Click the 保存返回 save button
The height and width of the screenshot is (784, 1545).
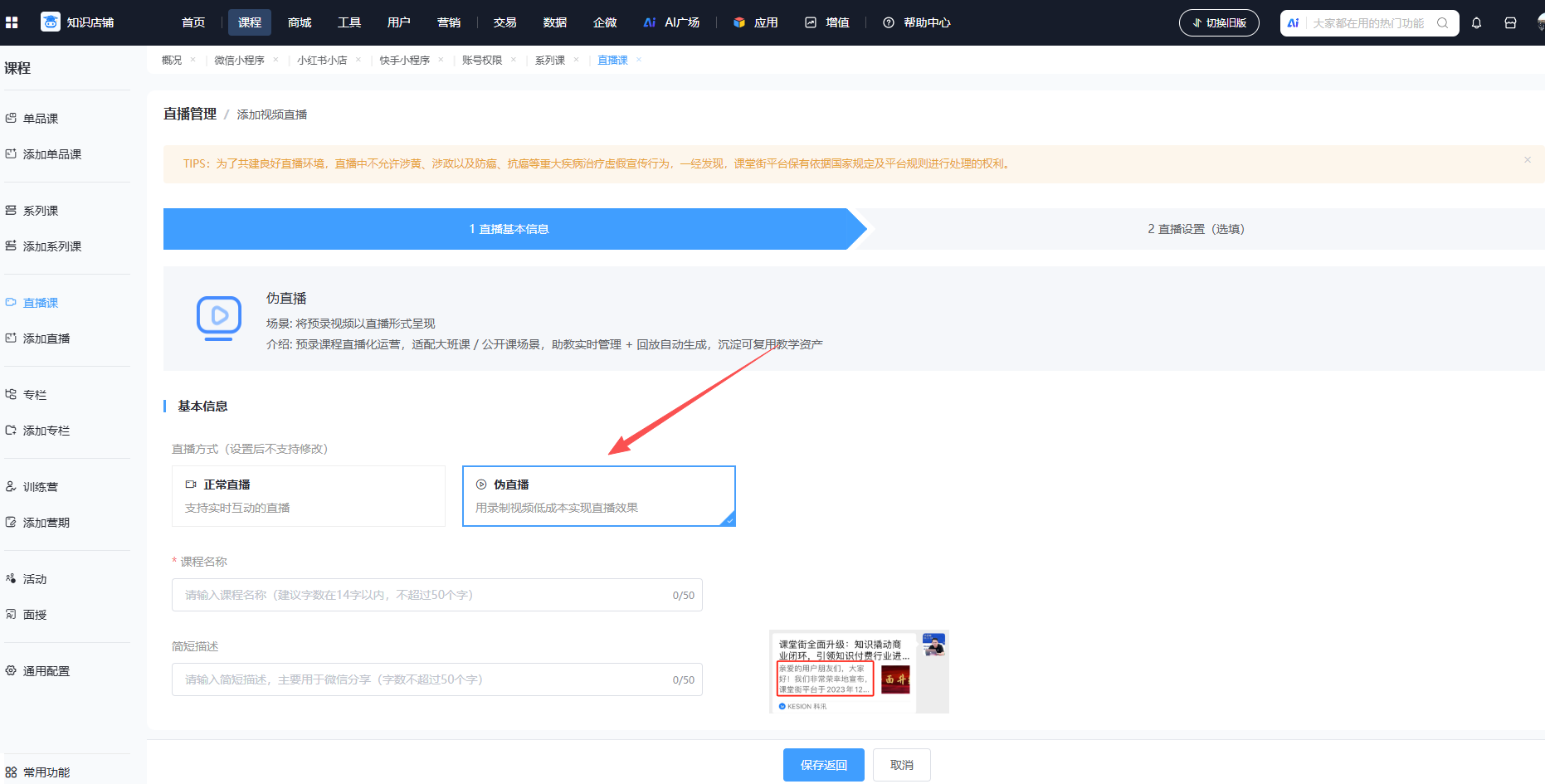click(x=823, y=764)
